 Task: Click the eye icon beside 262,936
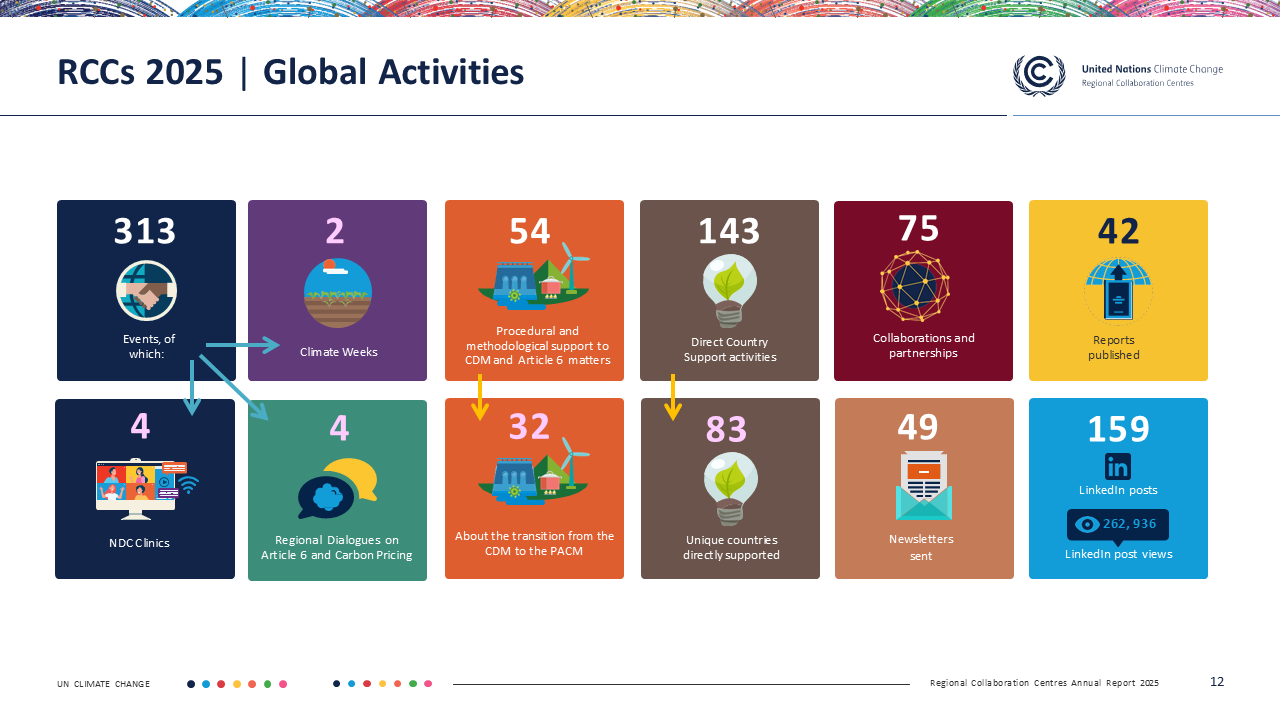pyautogui.click(x=1087, y=524)
